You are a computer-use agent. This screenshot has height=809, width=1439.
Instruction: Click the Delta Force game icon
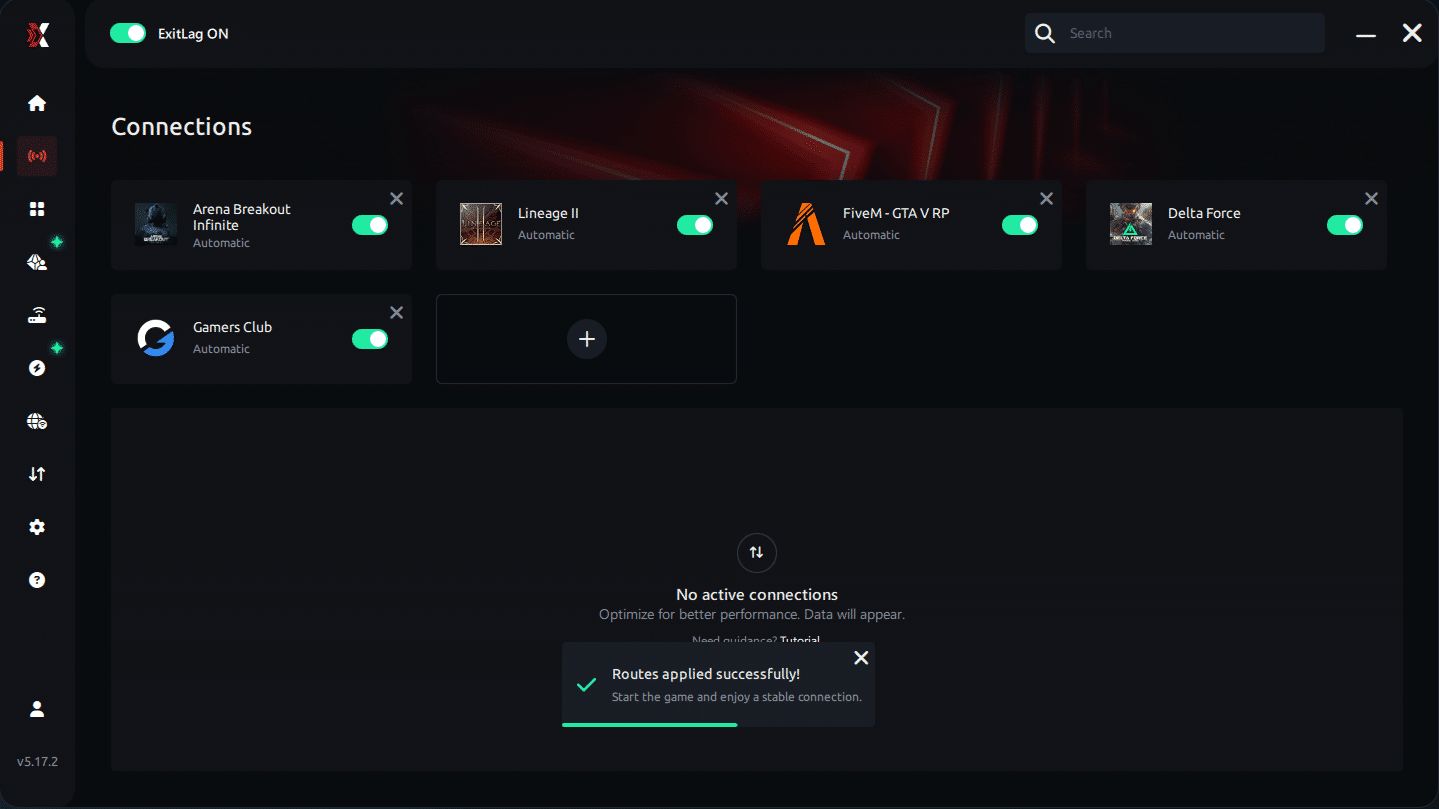[x=1131, y=224]
